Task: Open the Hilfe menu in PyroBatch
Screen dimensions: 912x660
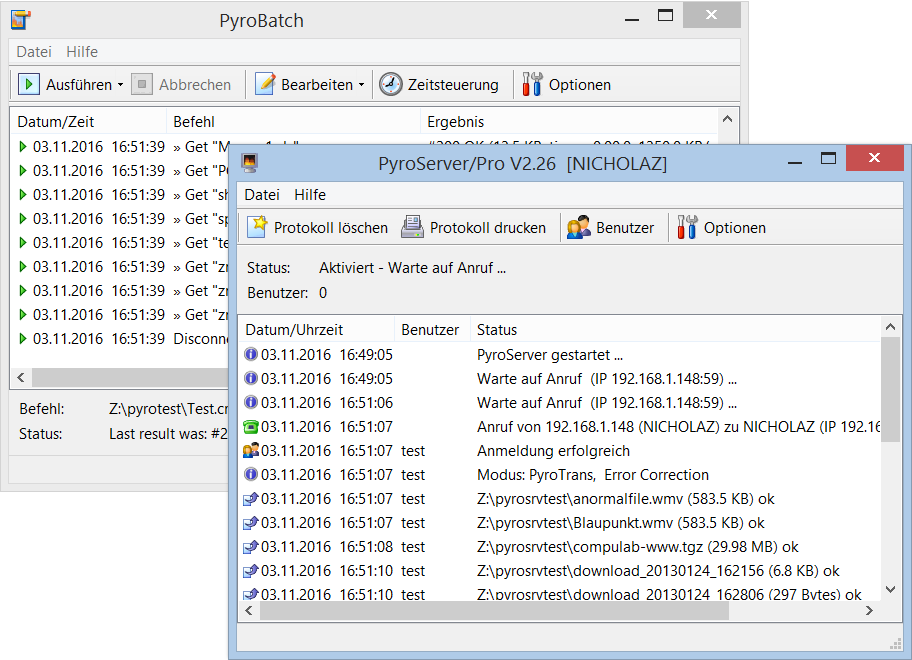Action: pyautogui.click(x=82, y=52)
